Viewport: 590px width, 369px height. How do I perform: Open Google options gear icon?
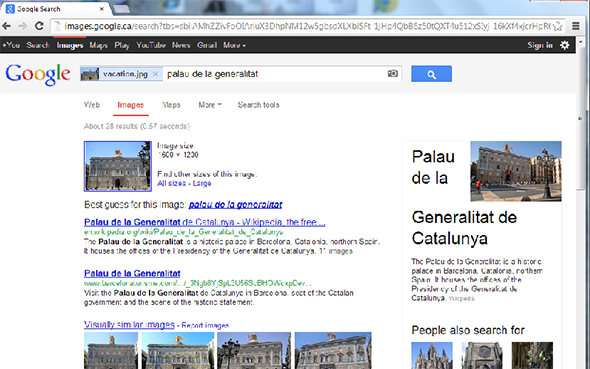click(x=565, y=45)
